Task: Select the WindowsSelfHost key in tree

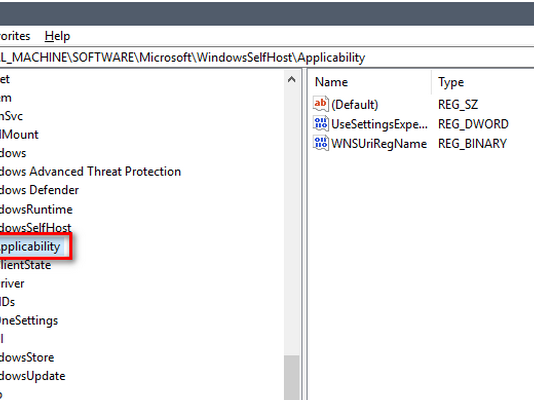Action: click(35, 228)
